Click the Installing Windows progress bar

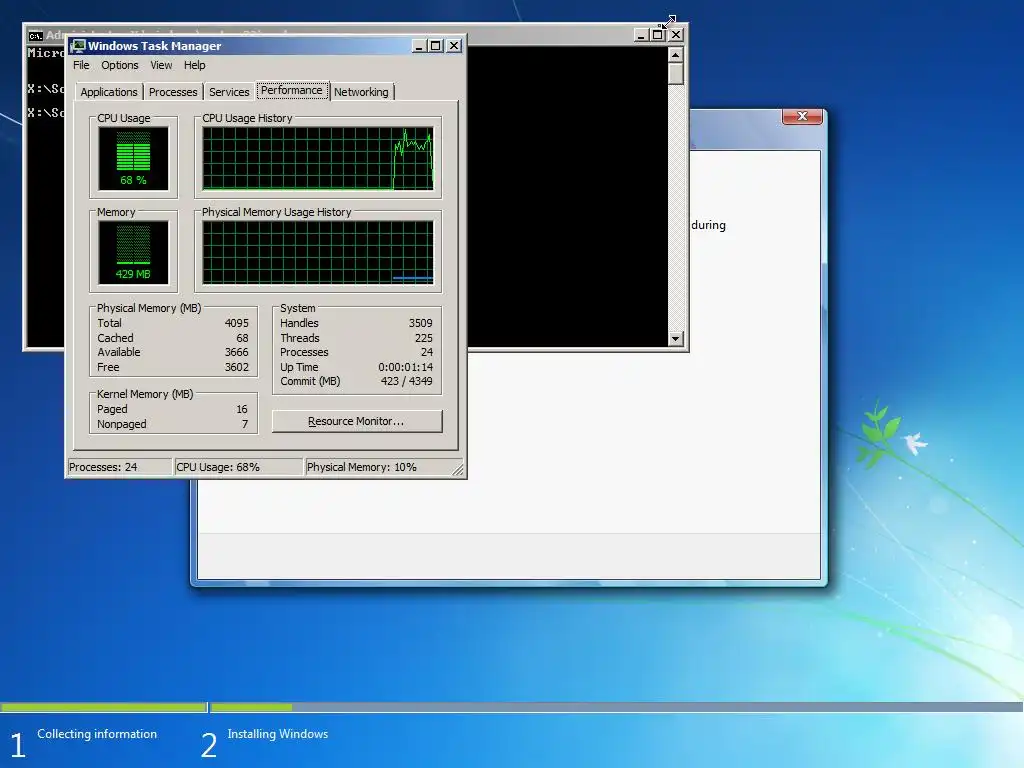616,707
